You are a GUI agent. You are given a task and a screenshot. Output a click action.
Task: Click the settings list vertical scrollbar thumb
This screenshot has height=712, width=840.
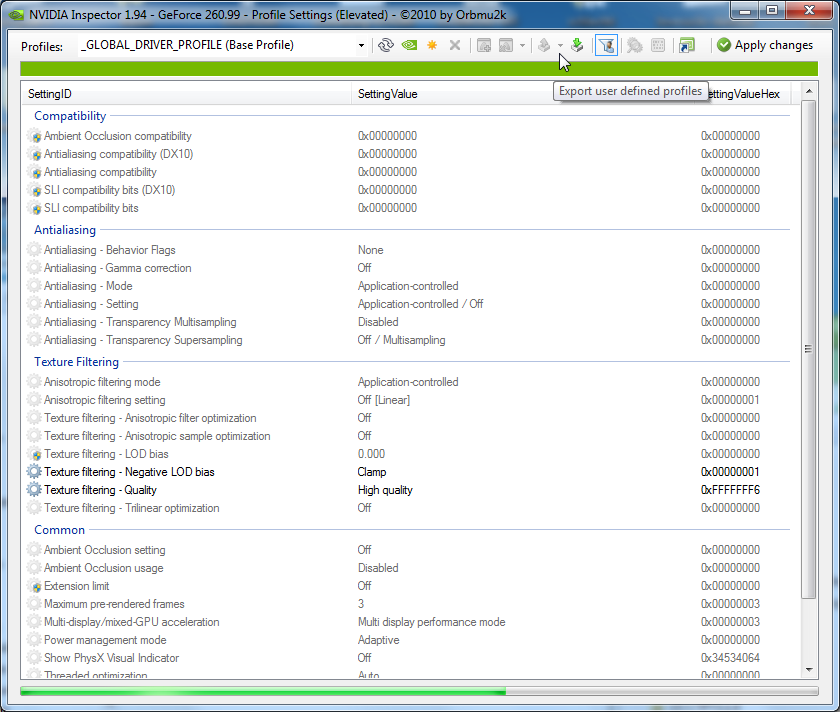[808, 348]
